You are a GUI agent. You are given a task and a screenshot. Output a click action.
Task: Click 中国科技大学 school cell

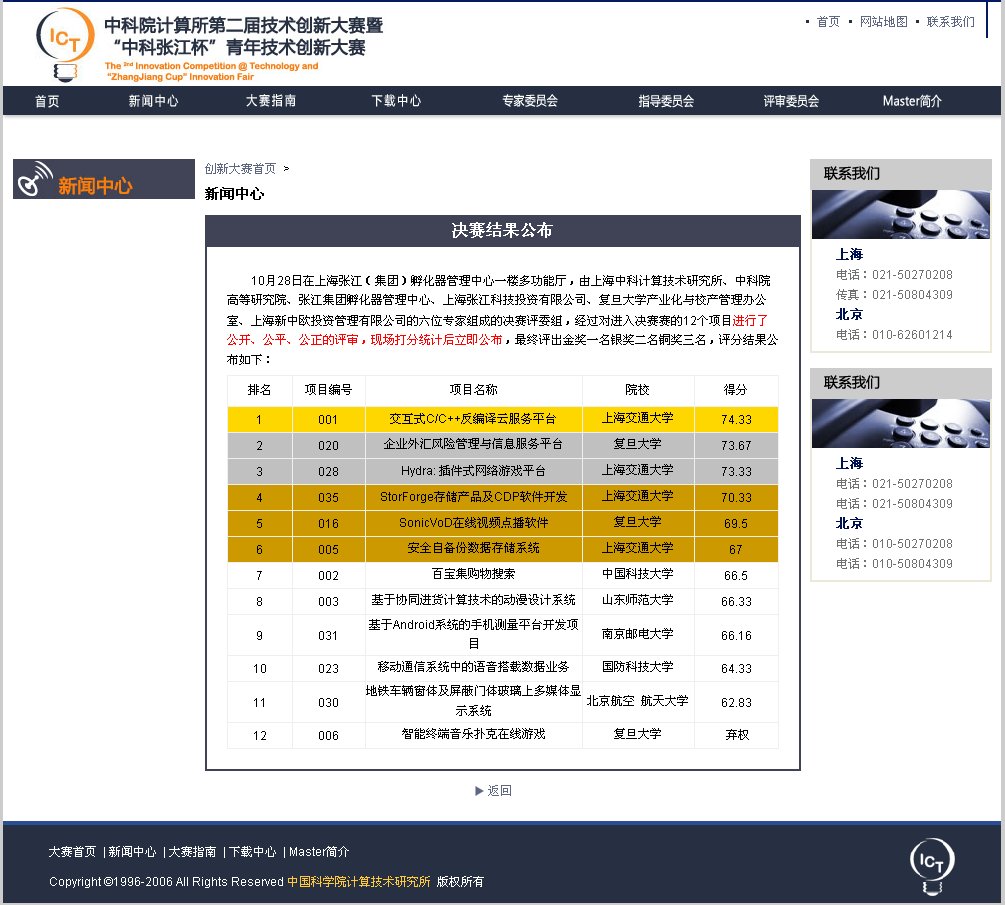pyautogui.click(x=638, y=575)
